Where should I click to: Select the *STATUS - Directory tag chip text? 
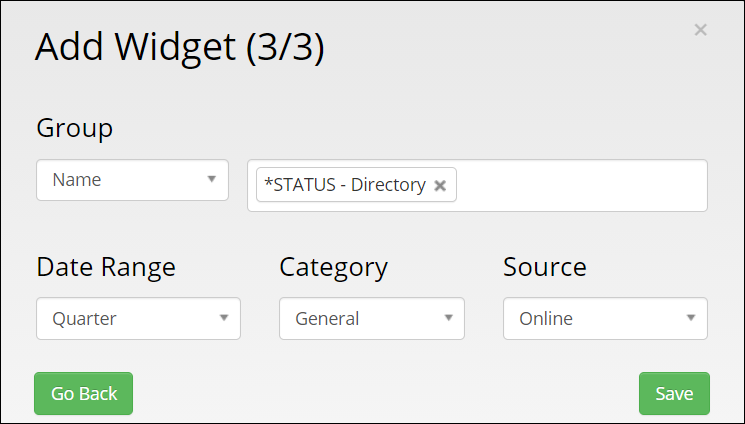point(345,185)
